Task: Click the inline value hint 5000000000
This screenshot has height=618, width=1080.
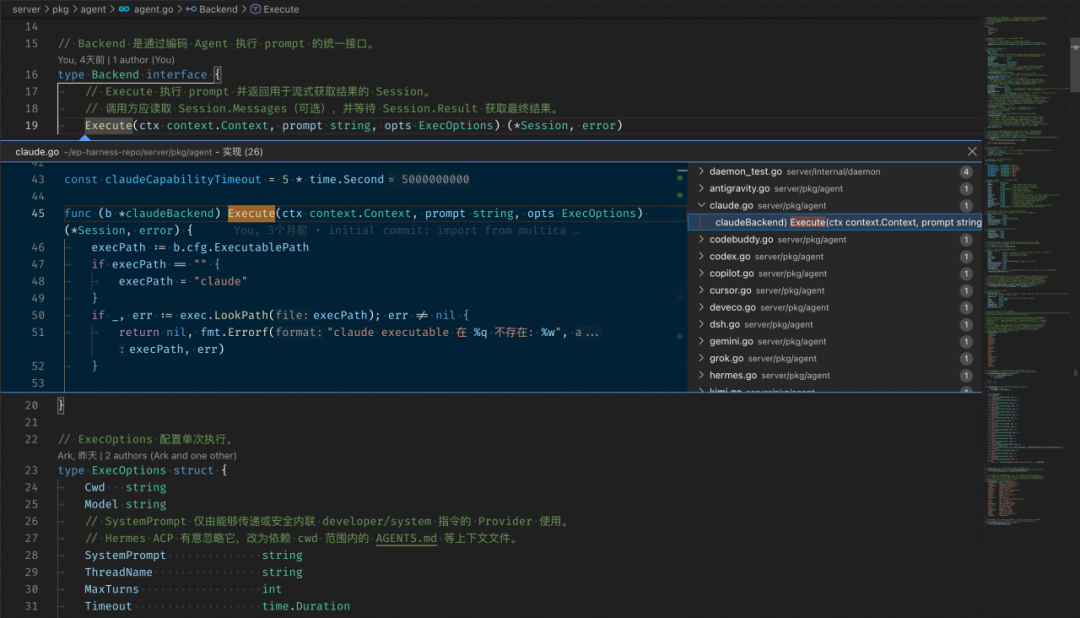Action: [x=435, y=179]
